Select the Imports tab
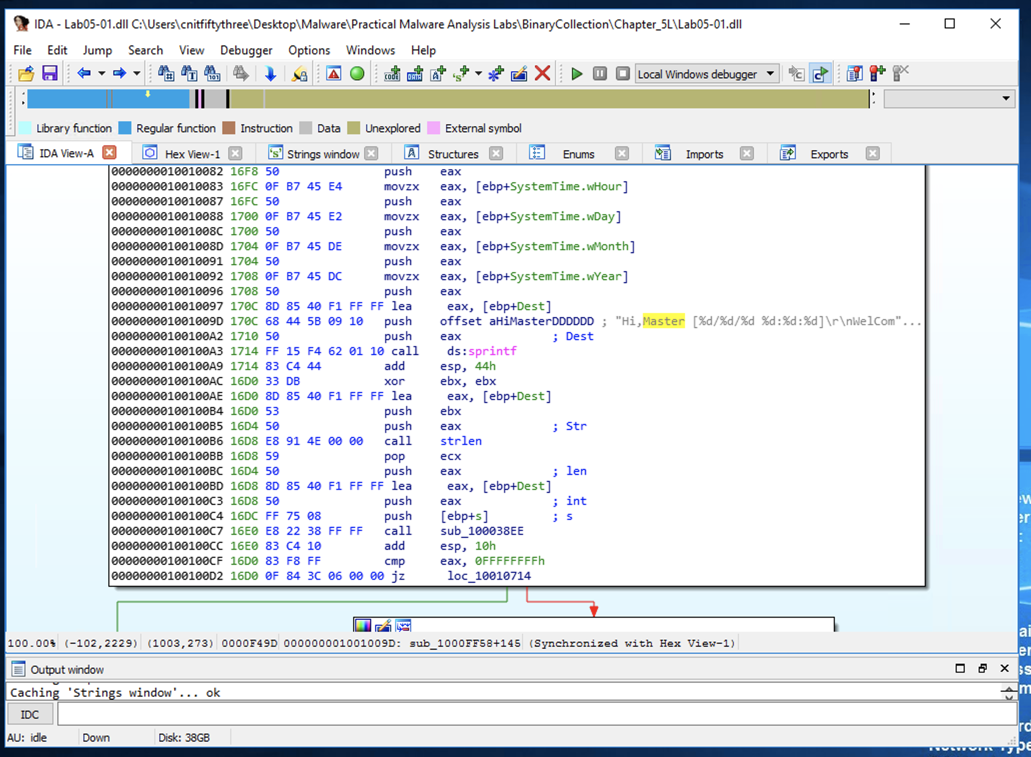Viewport: 1031px width, 757px height. coord(704,154)
